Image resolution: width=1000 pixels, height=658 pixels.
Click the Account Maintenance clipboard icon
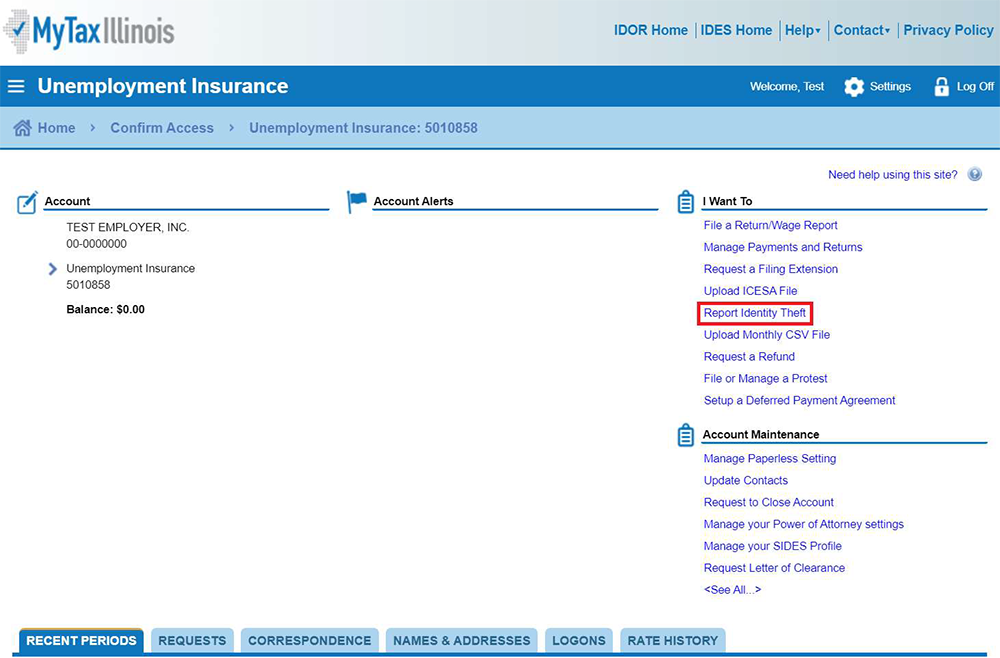(x=686, y=435)
